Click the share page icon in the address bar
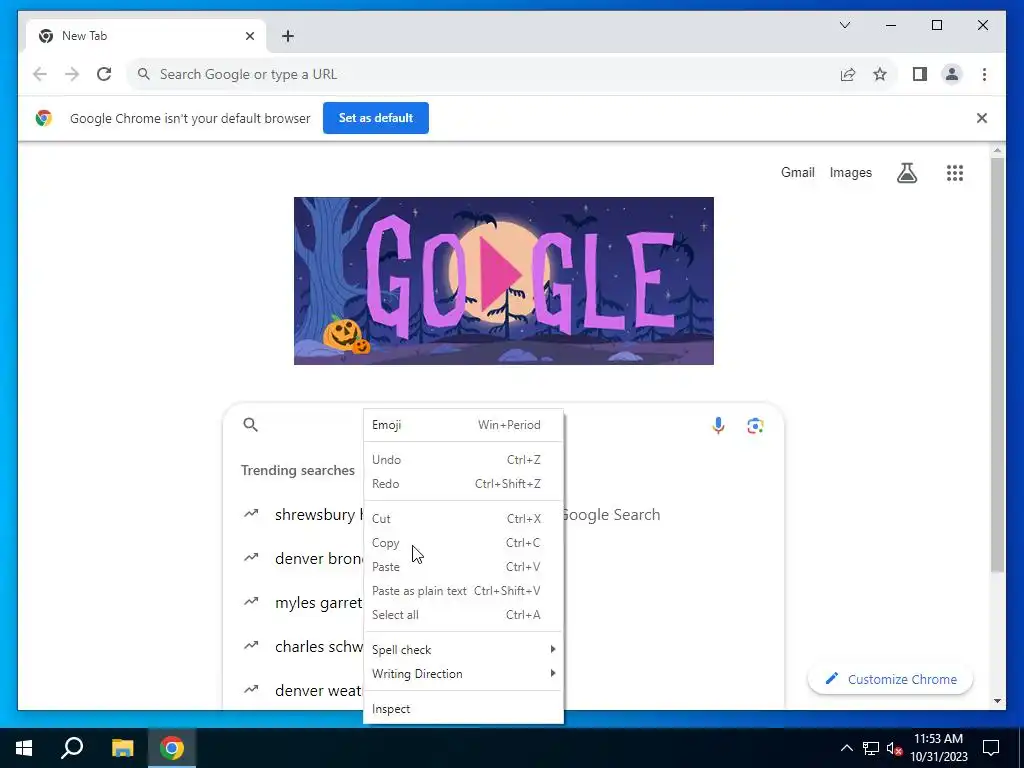Image resolution: width=1024 pixels, height=768 pixels. point(848,74)
